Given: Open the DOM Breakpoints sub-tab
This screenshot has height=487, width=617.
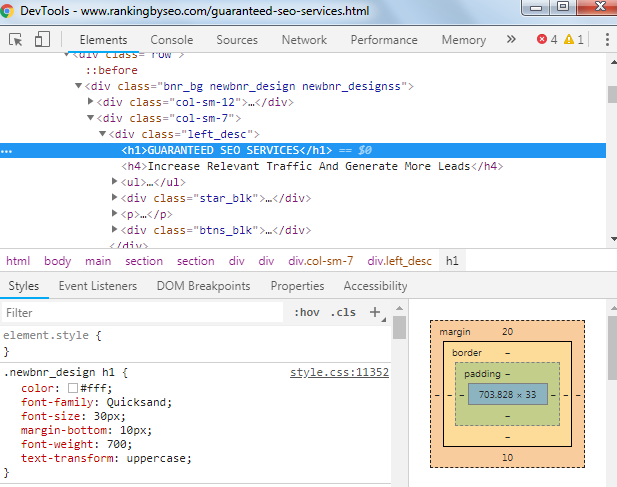Looking at the screenshot, I should click(x=203, y=286).
